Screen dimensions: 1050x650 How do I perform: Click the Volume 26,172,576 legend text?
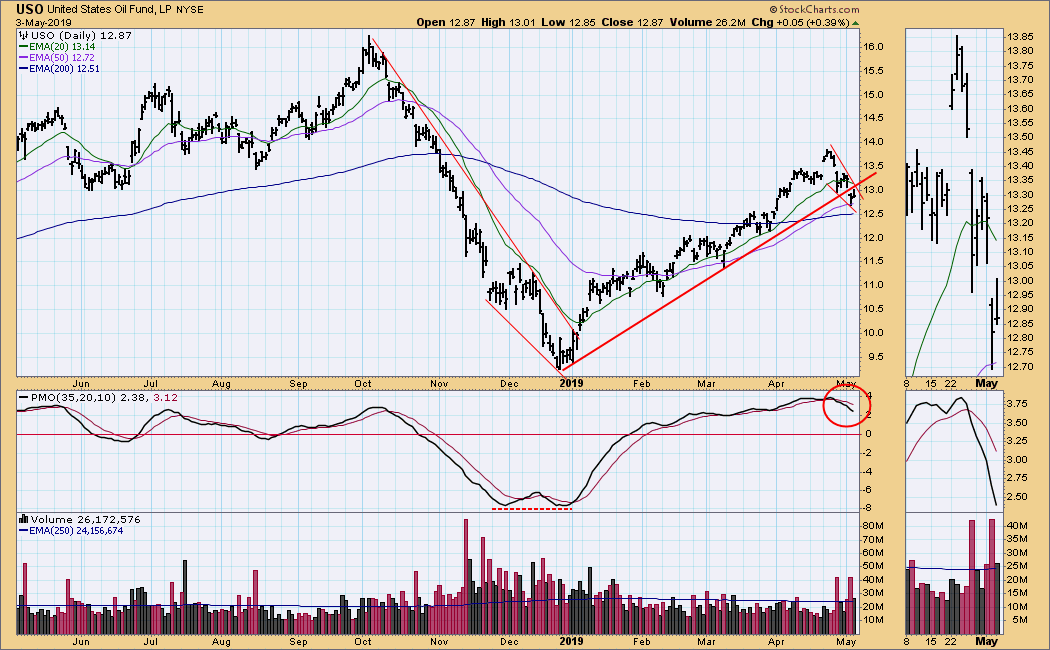click(x=85, y=519)
